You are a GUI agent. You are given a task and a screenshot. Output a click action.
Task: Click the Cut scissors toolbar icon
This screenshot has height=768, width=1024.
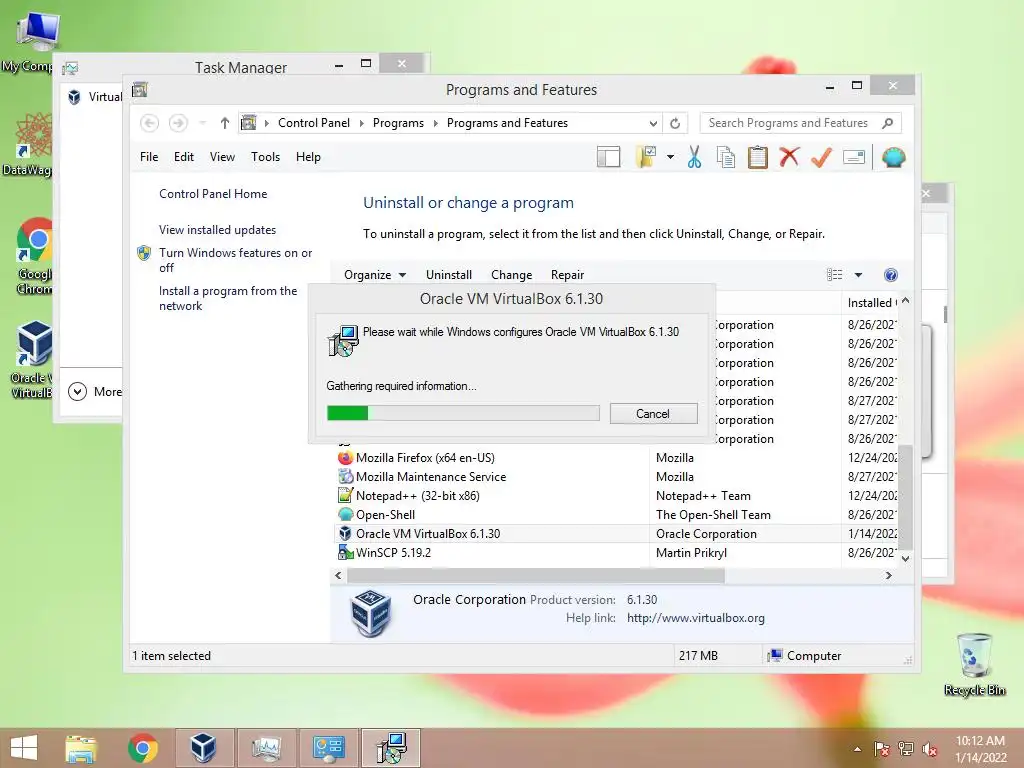pyautogui.click(x=694, y=157)
